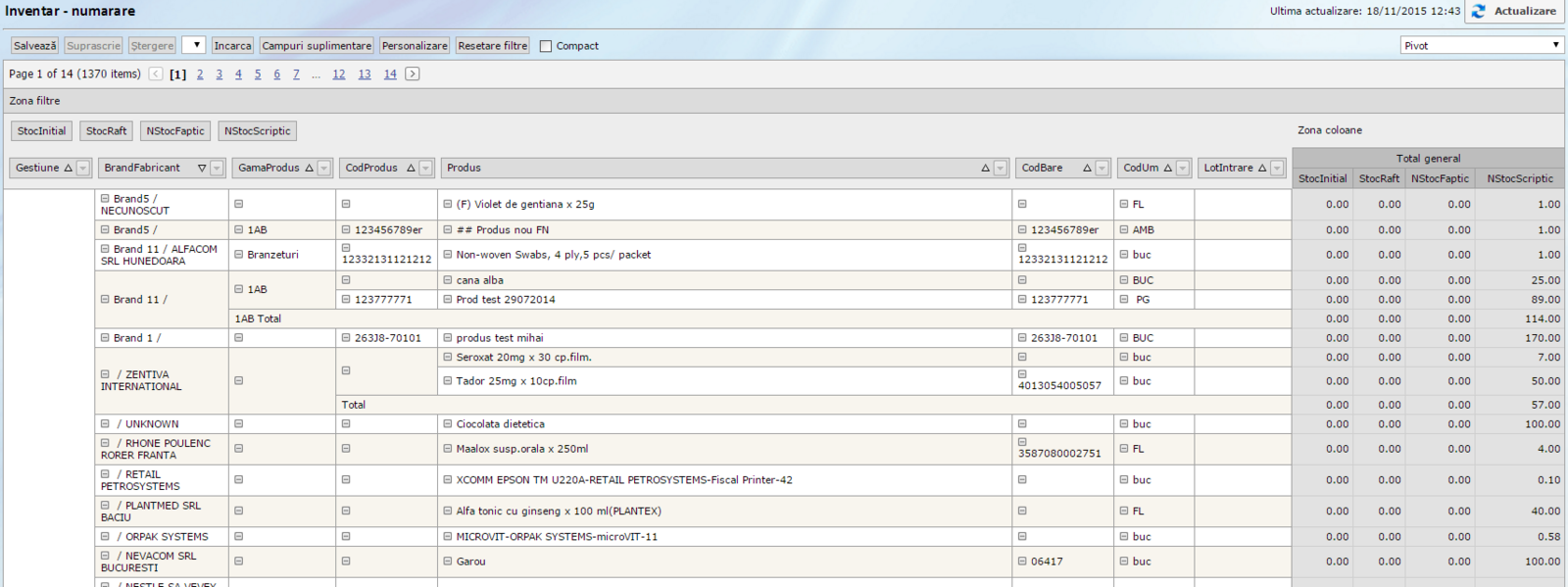Click the Gestiune column filter icon
The image size is (1568, 587).
click(83, 169)
